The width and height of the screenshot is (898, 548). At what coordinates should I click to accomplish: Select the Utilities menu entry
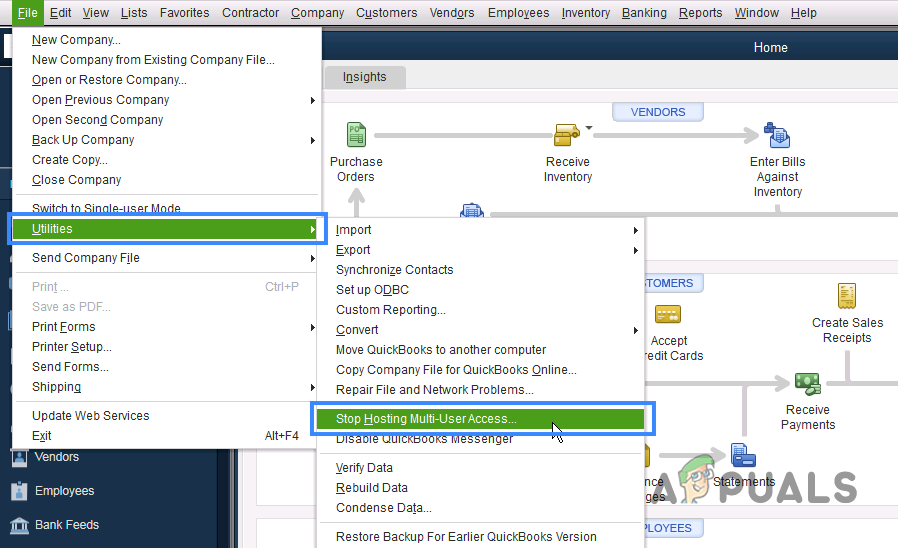(x=166, y=229)
